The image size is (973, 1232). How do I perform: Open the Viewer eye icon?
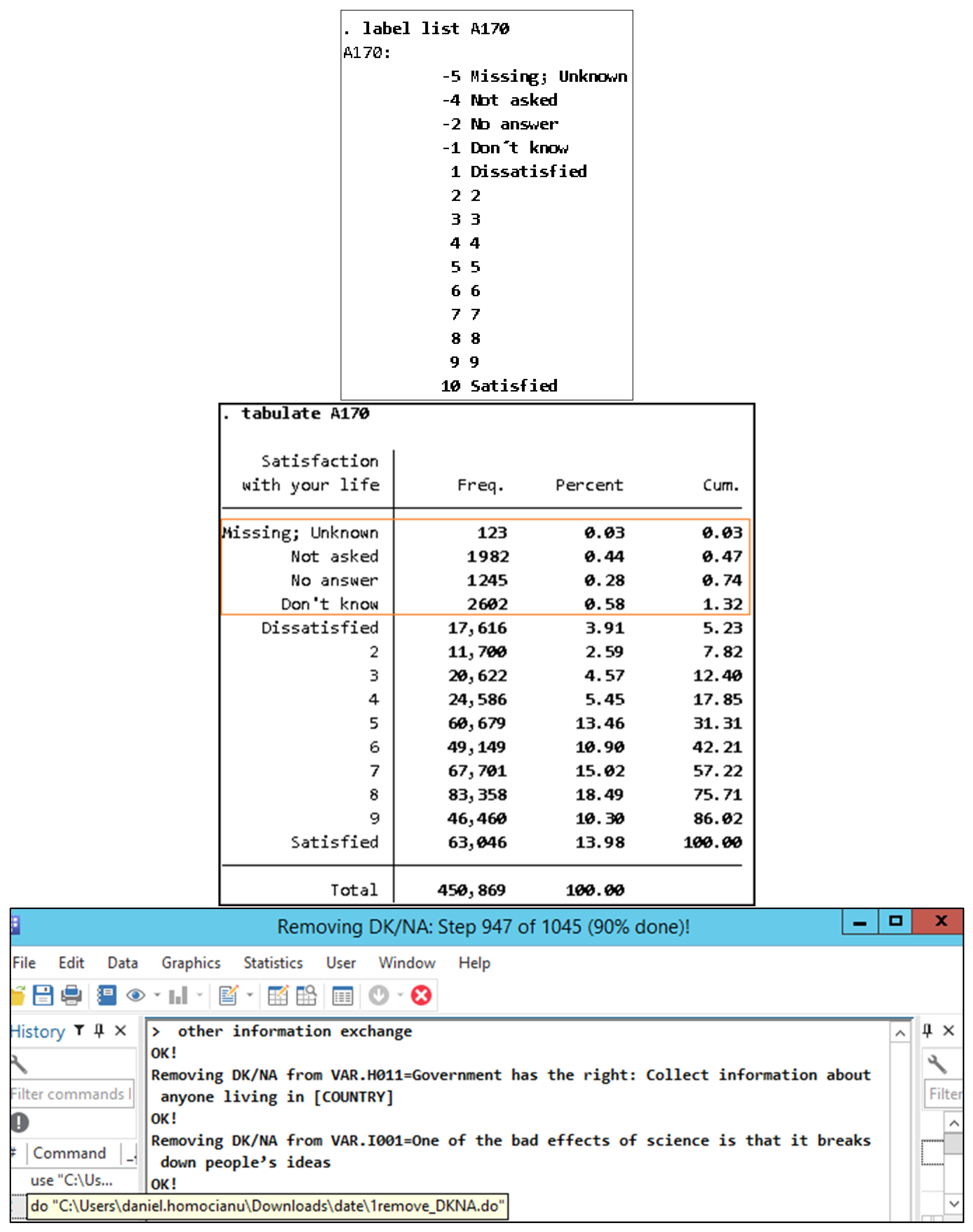click(136, 995)
